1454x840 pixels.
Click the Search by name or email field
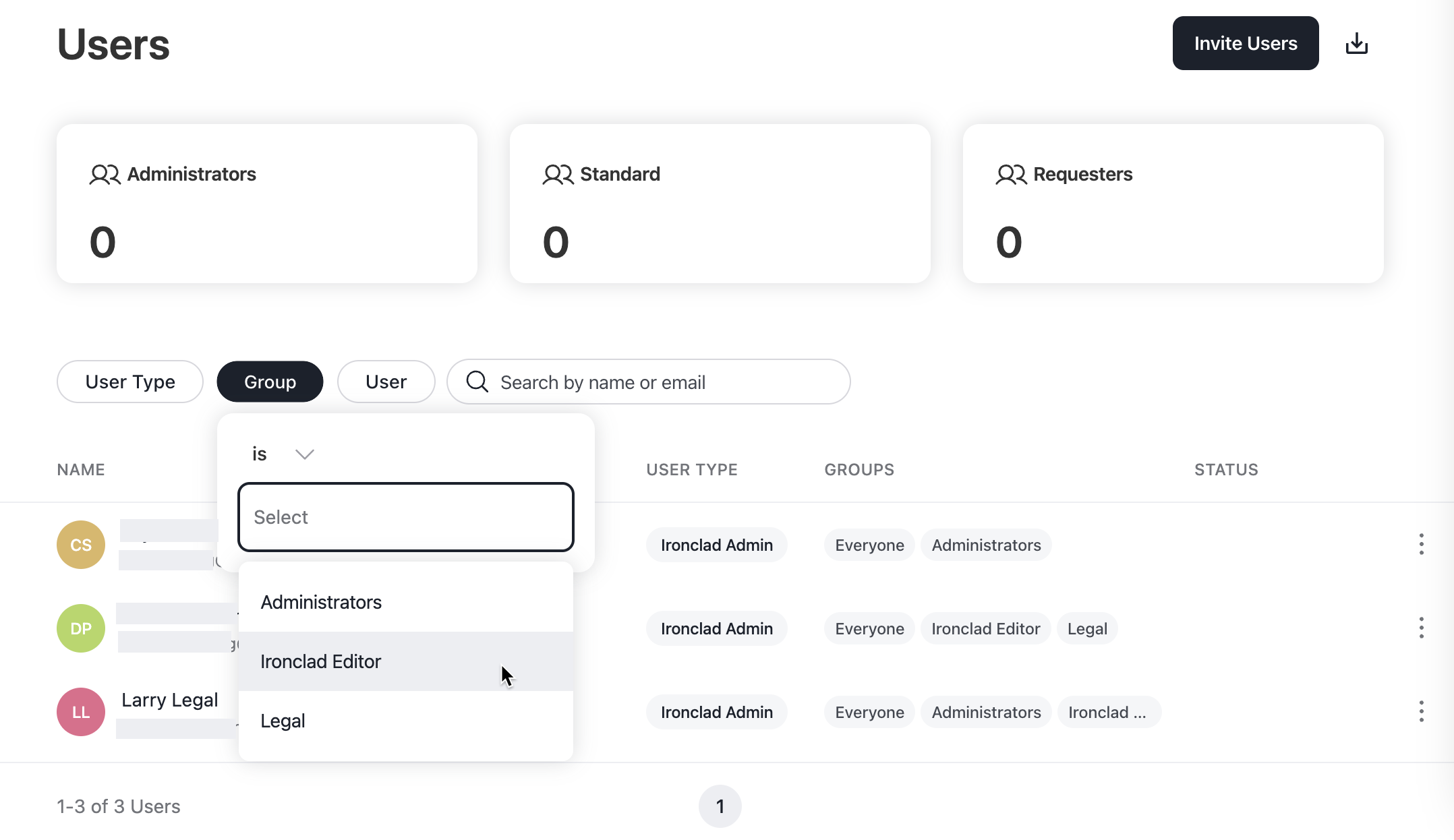pos(649,382)
